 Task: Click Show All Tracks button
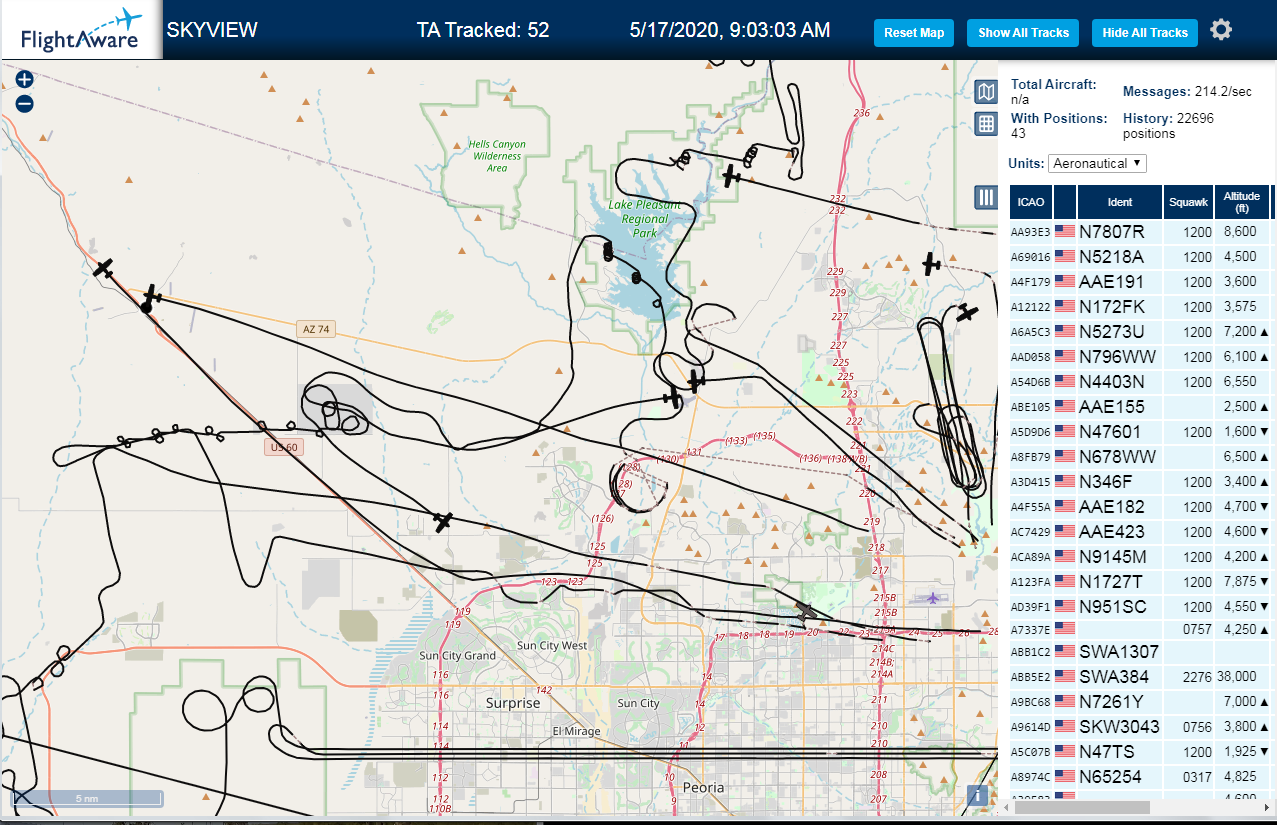coord(1023,33)
